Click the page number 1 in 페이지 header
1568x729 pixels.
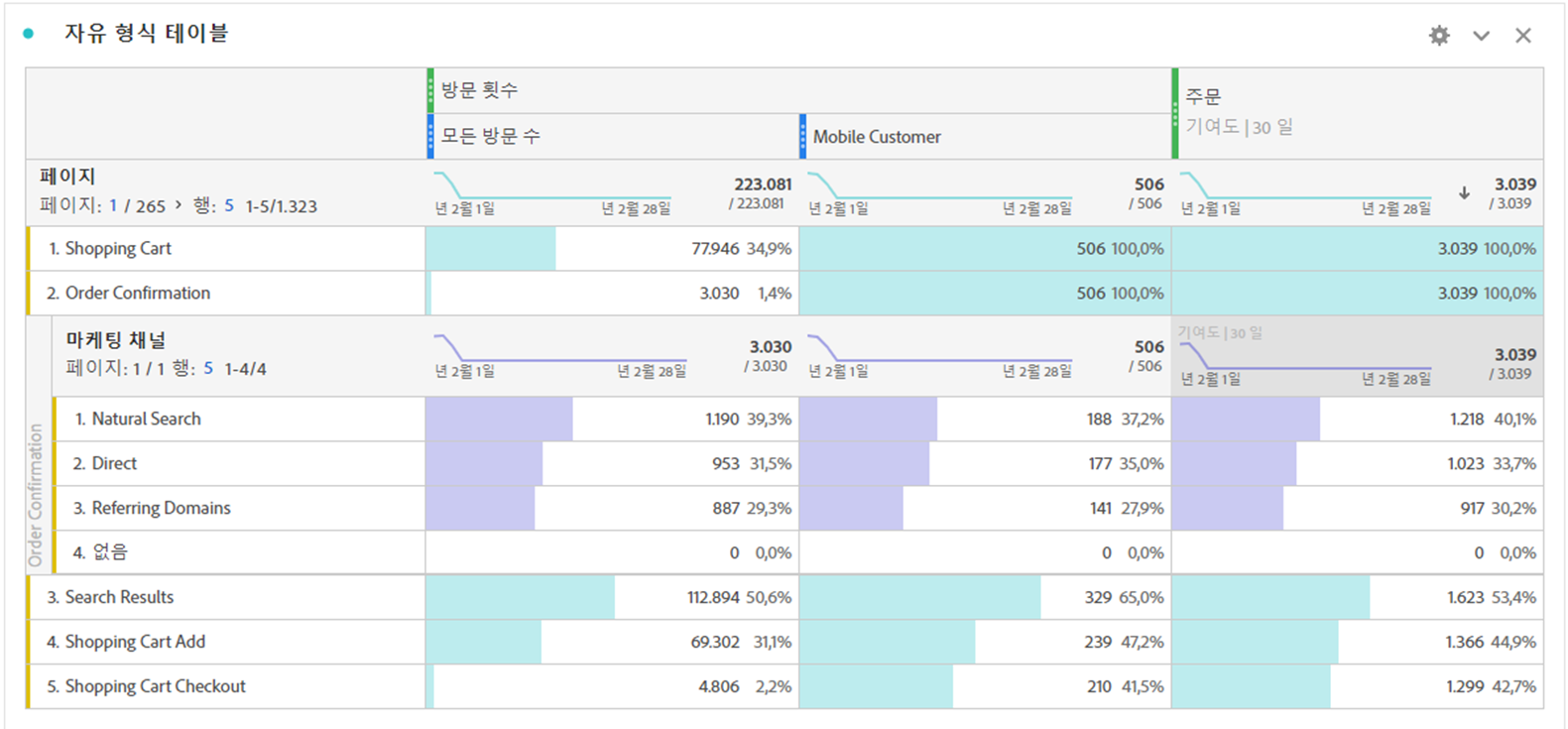[x=113, y=205]
